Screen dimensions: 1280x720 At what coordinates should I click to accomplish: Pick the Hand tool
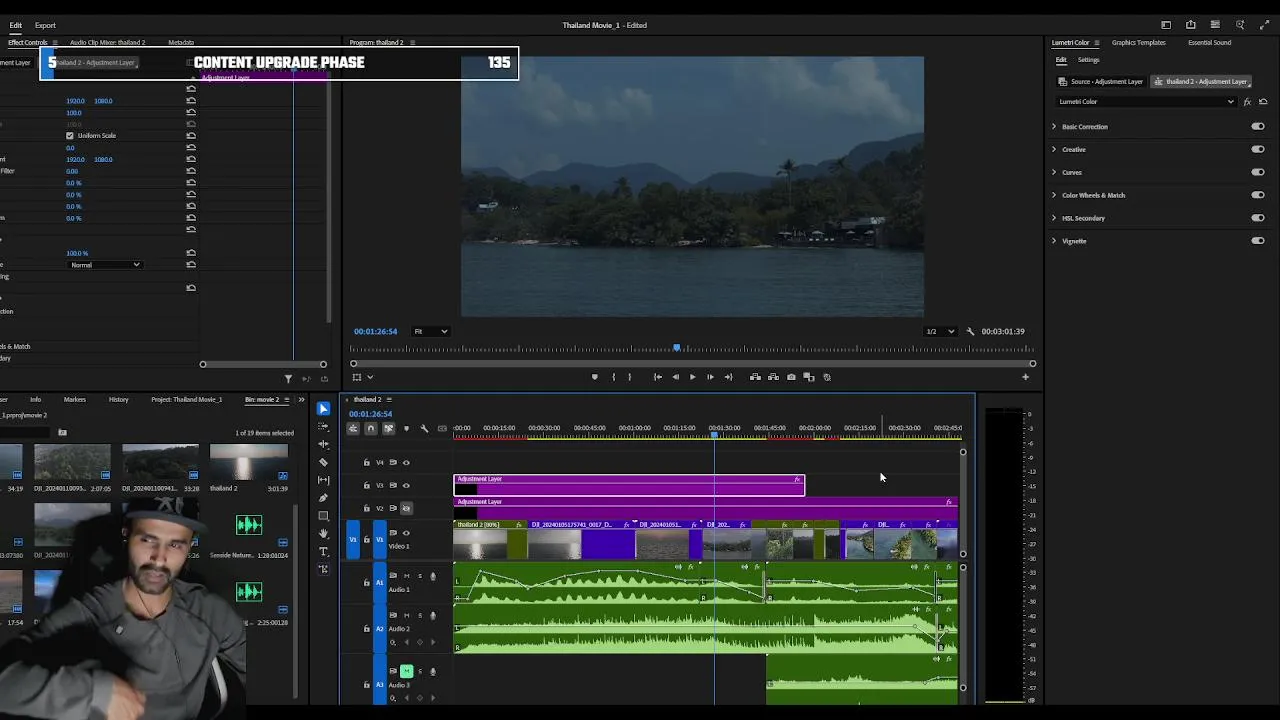323,534
